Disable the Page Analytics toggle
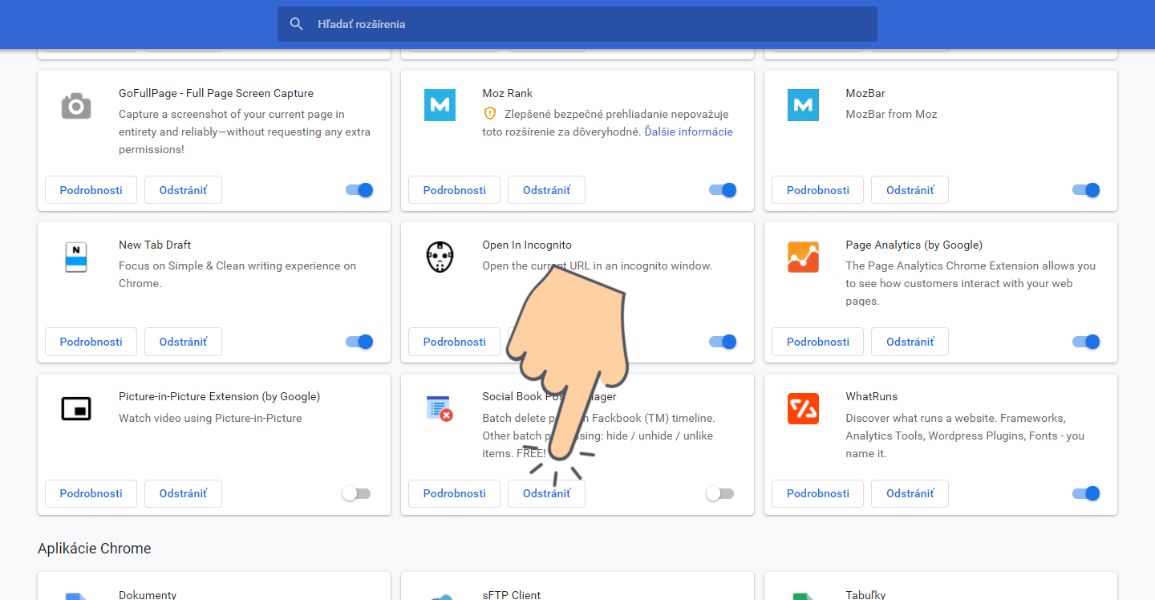This screenshot has height=600, width=1155. click(1086, 342)
